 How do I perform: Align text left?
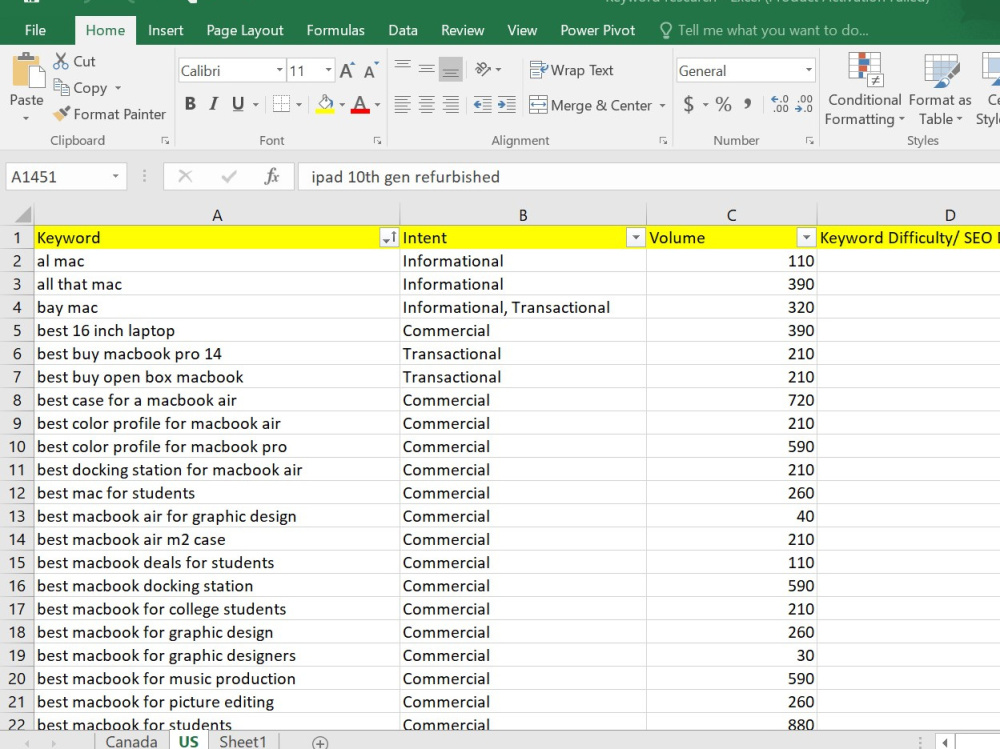click(x=402, y=104)
